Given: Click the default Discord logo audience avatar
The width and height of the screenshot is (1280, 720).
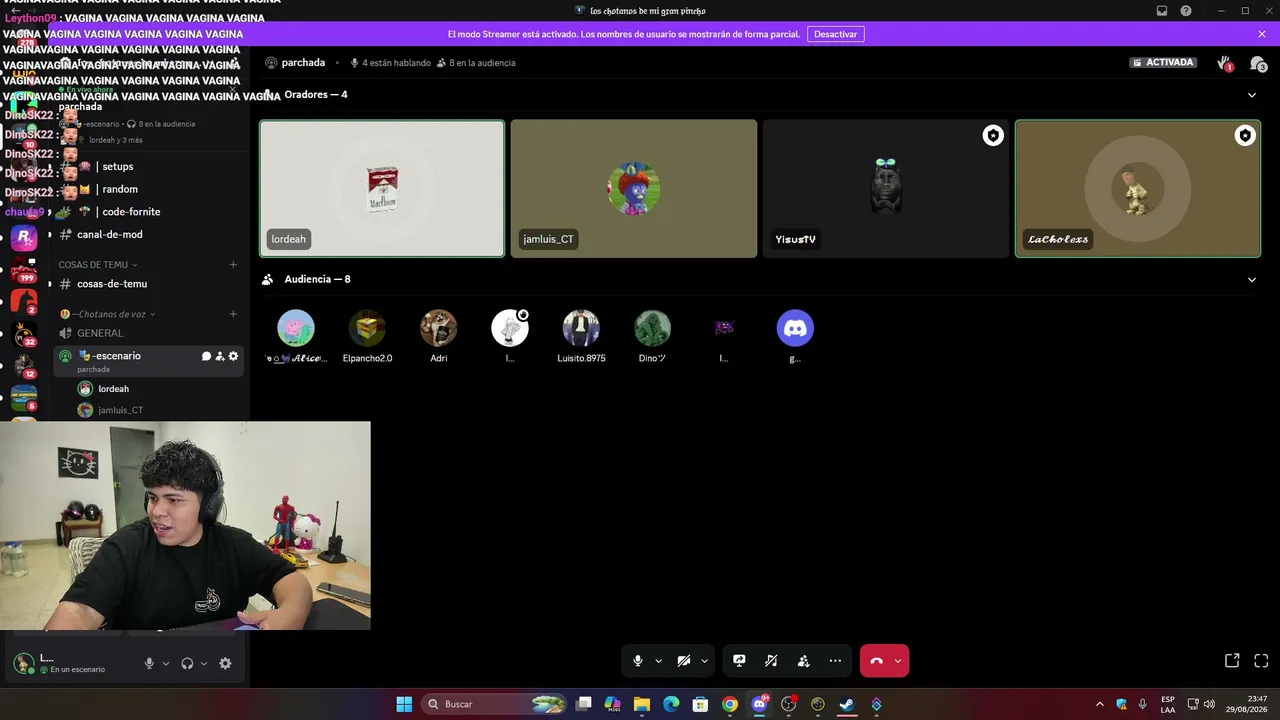Looking at the screenshot, I should pos(795,328).
